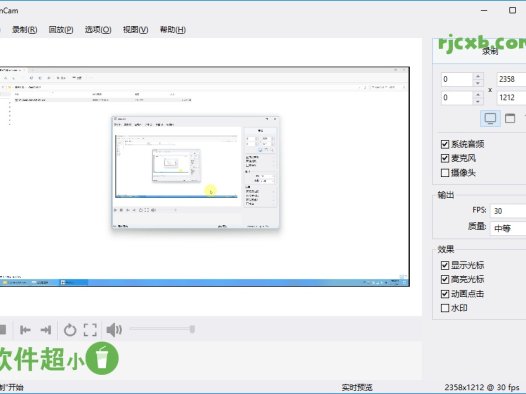526x394 pixels.
Task: Open the 帮助(H) menu
Action: 172,30
